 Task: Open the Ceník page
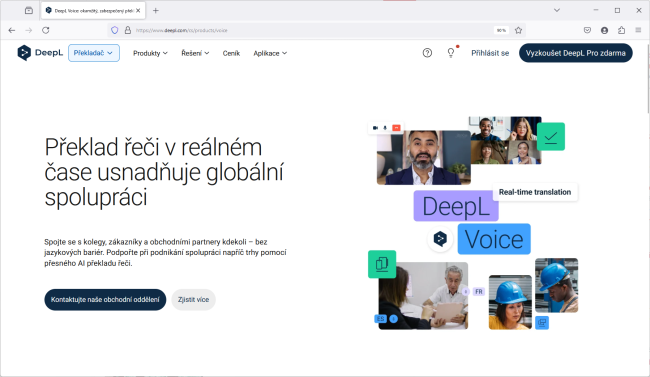(x=231, y=53)
